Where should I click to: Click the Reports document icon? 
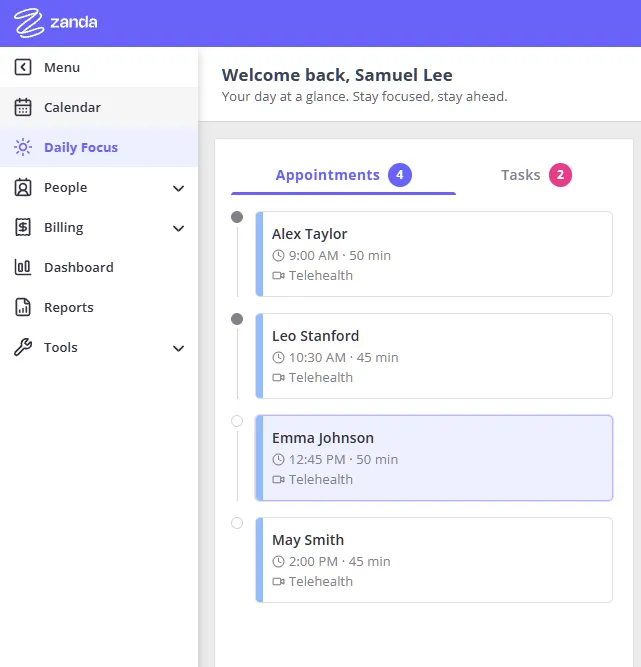point(23,307)
